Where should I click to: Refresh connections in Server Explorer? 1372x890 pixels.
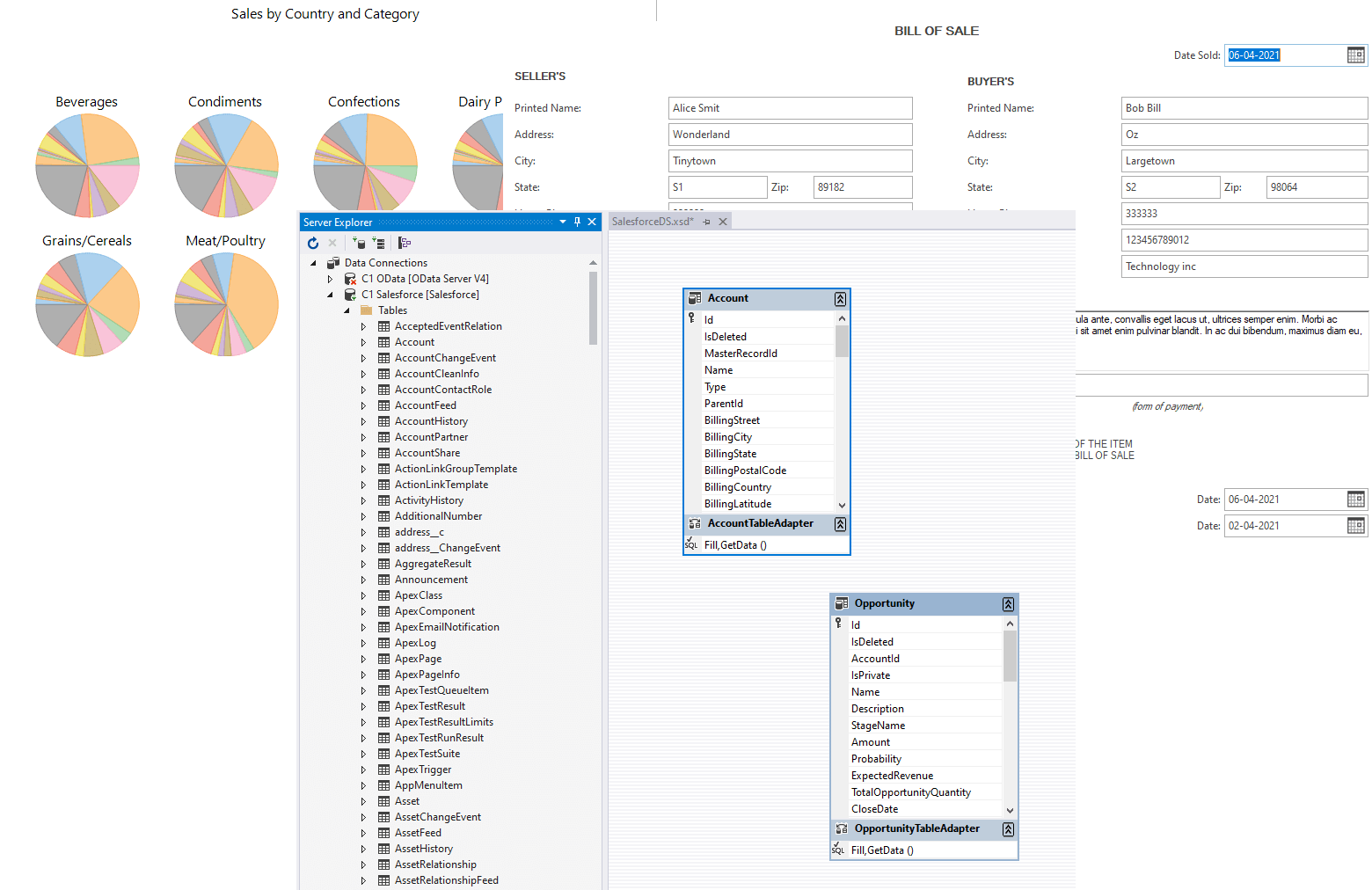coord(313,243)
